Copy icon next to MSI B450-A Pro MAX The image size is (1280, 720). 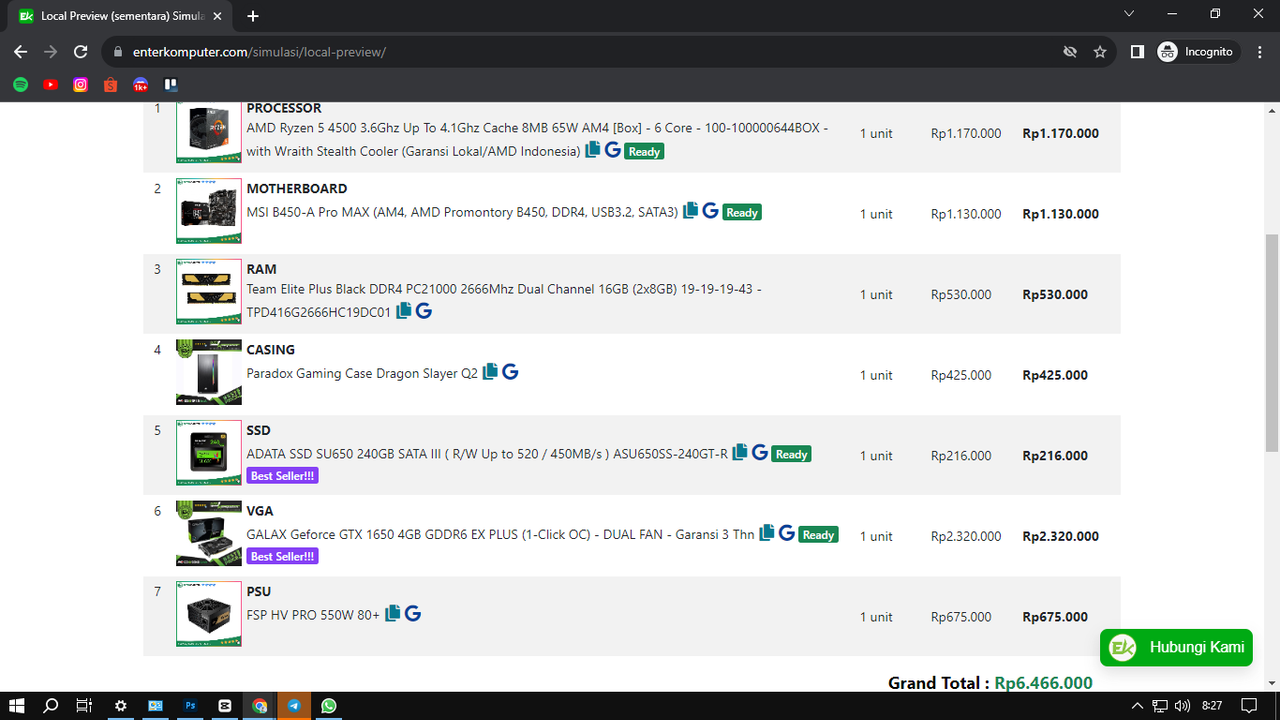tap(690, 211)
